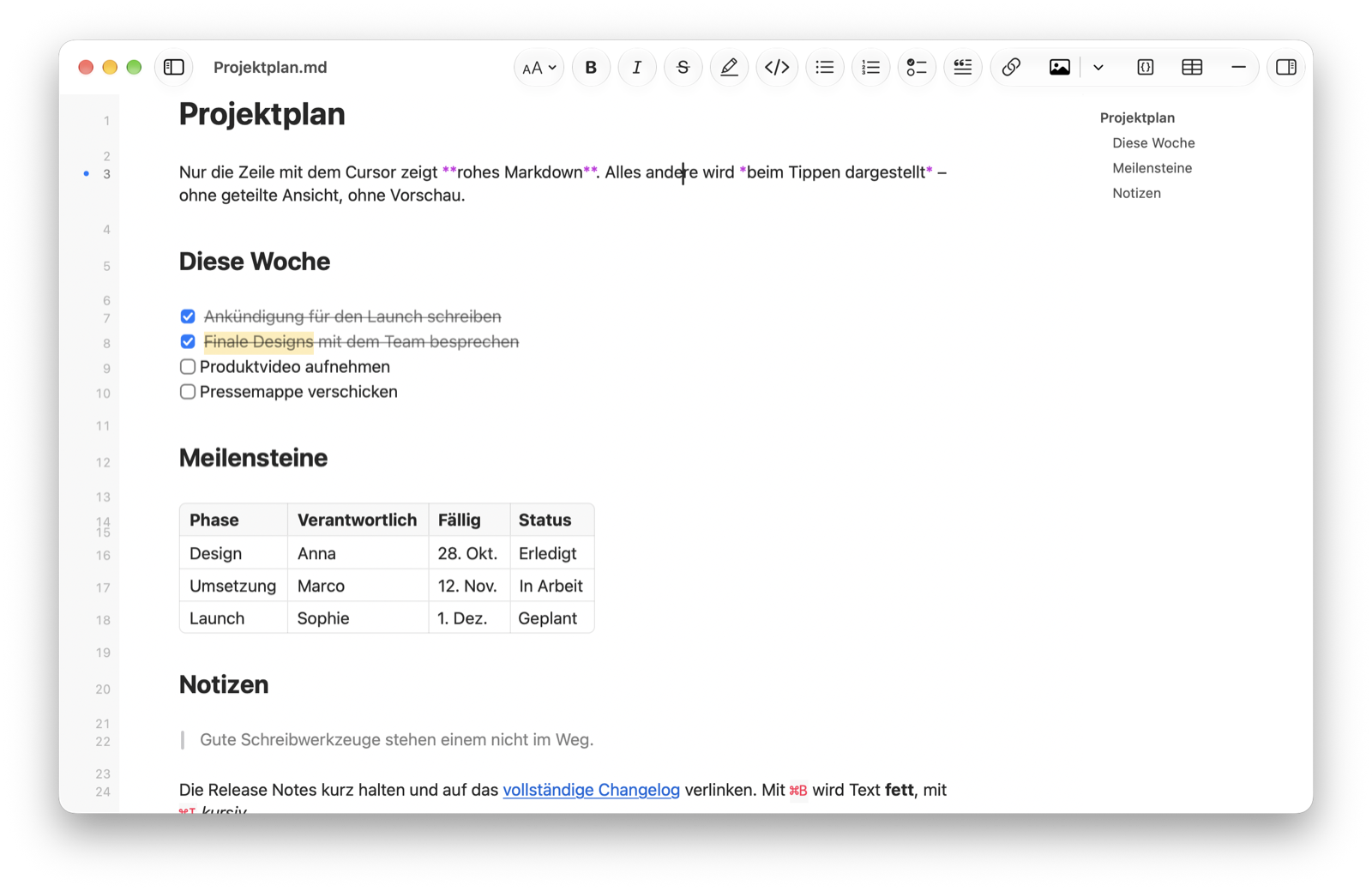Image resolution: width=1372 pixels, height=891 pixels.
Task: Click the 'Meilensteine' heading in the editor
Action: 253,458
